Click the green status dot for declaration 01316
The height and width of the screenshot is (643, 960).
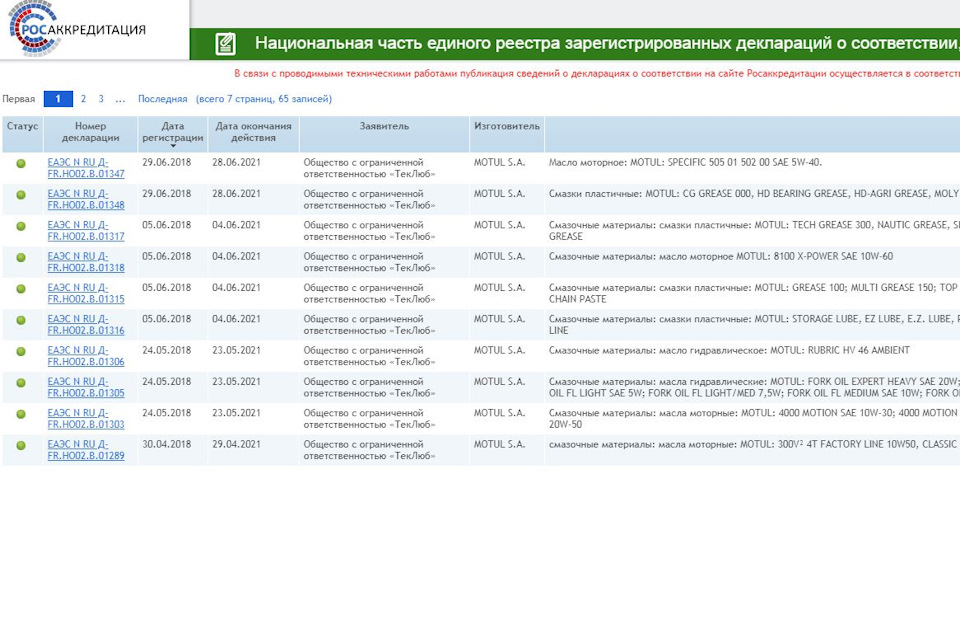(x=21, y=320)
